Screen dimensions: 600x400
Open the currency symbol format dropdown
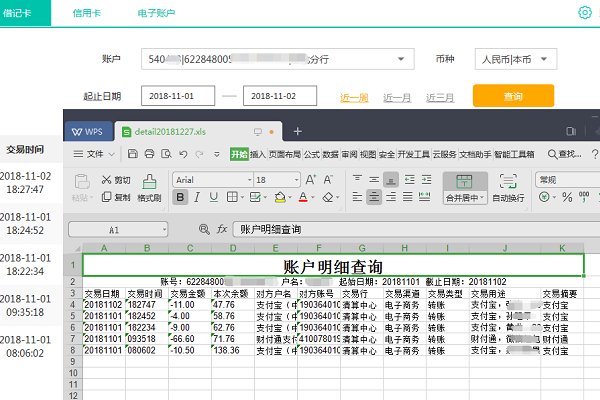coord(554,198)
